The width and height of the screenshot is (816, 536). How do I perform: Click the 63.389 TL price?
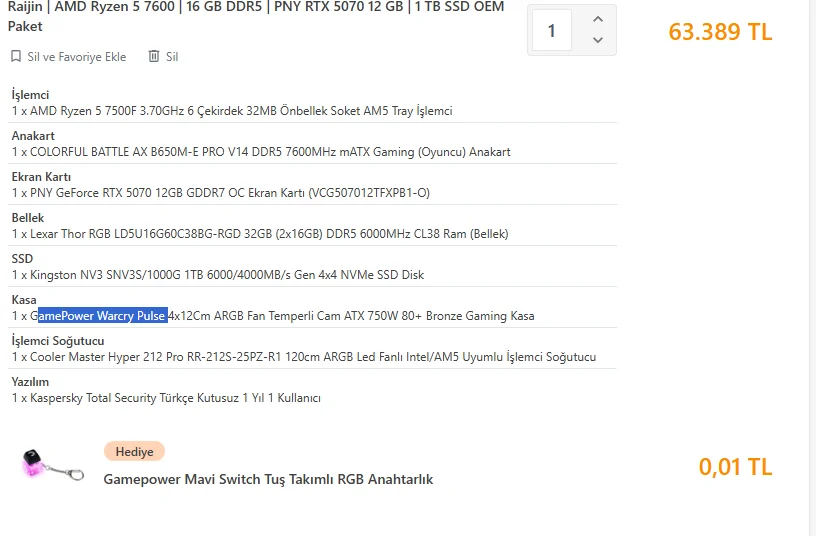coord(720,32)
